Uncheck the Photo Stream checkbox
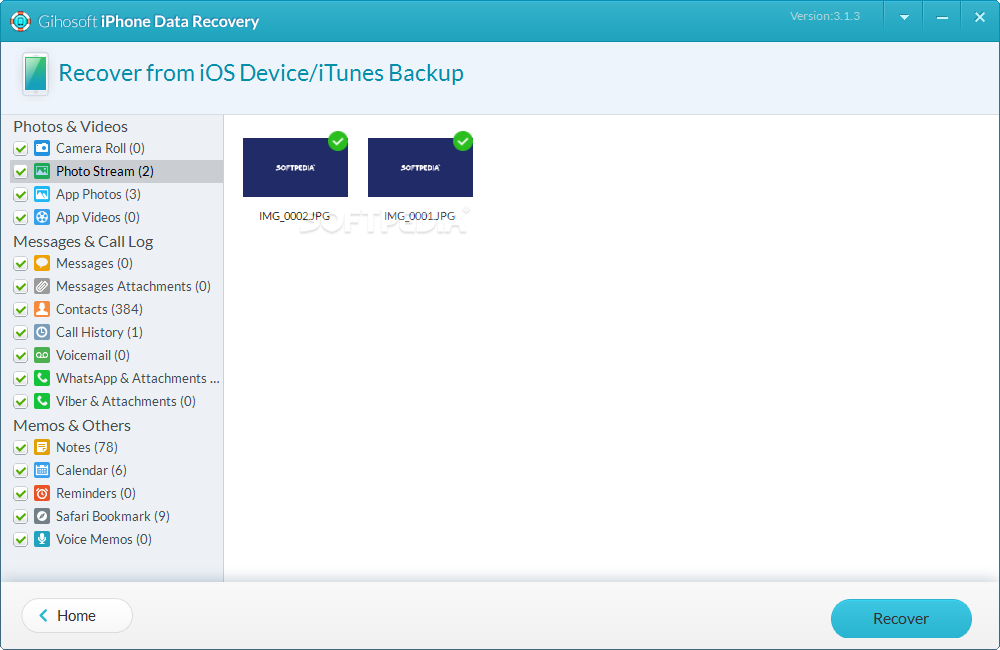Viewport: 1000px width, 650px height. 20,172
